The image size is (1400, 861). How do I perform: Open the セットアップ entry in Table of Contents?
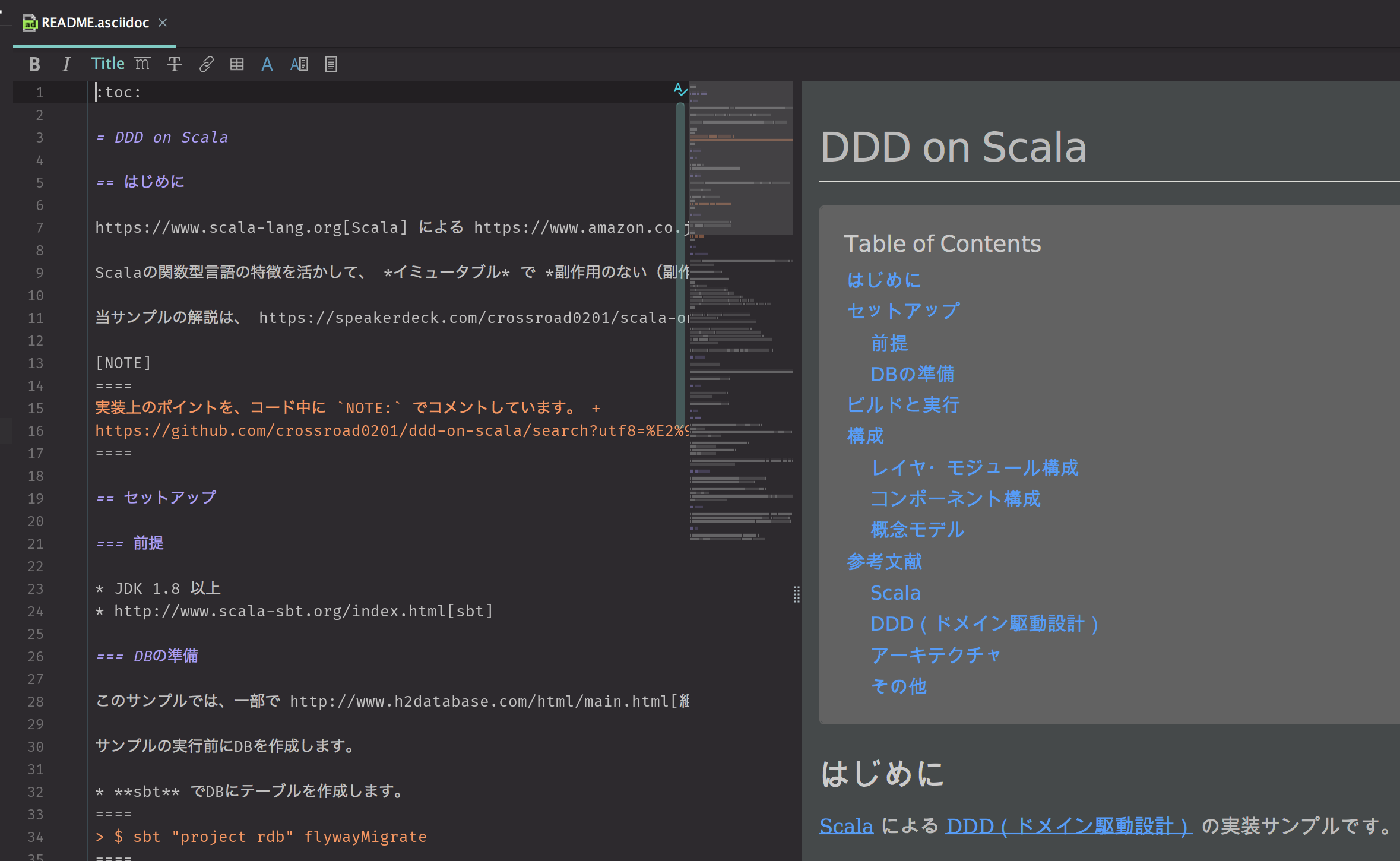coord(903,311)
